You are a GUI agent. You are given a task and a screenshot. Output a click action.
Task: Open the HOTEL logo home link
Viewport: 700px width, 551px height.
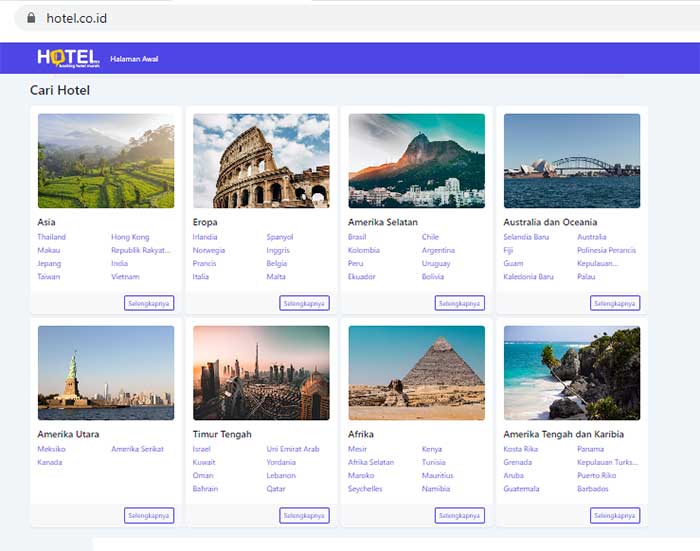point(68,58)
